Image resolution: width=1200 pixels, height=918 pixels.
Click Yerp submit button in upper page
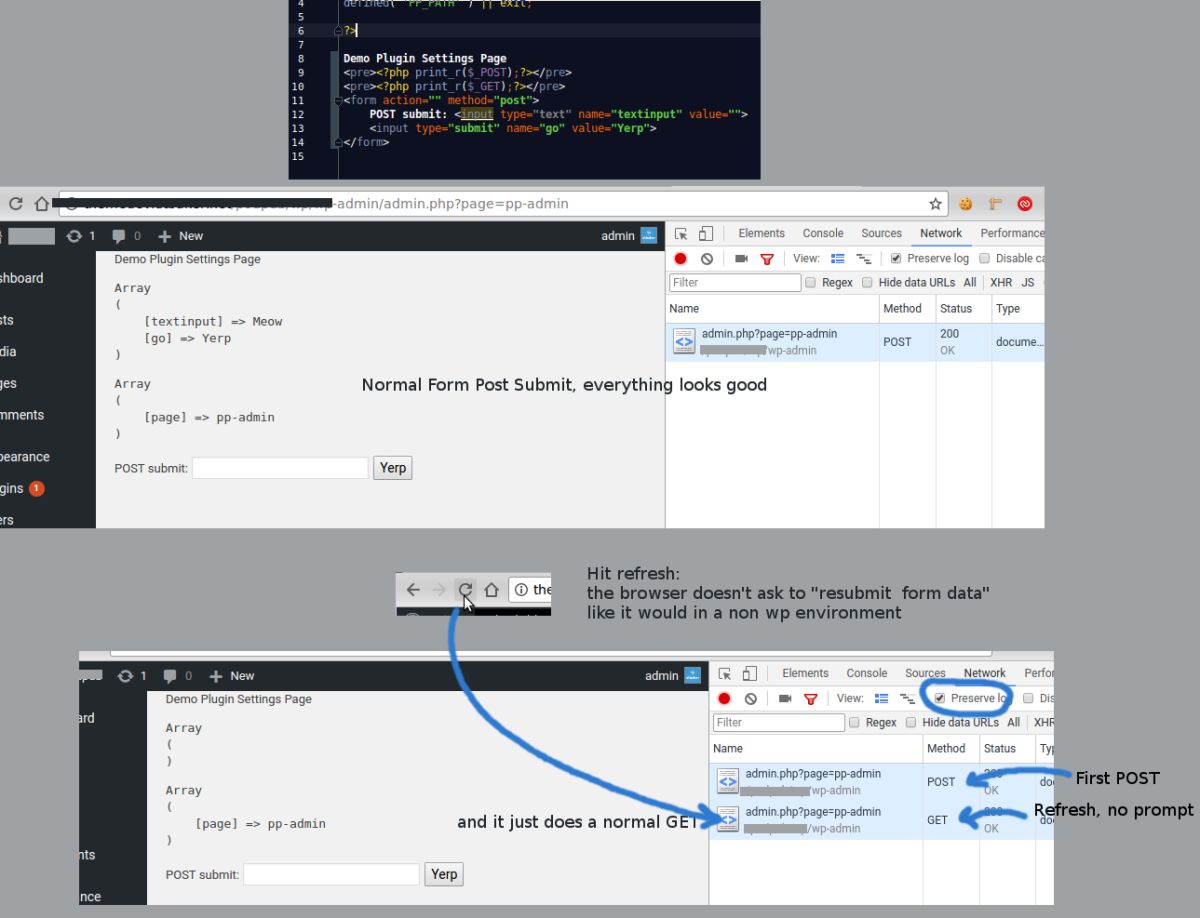click(393, 467)
